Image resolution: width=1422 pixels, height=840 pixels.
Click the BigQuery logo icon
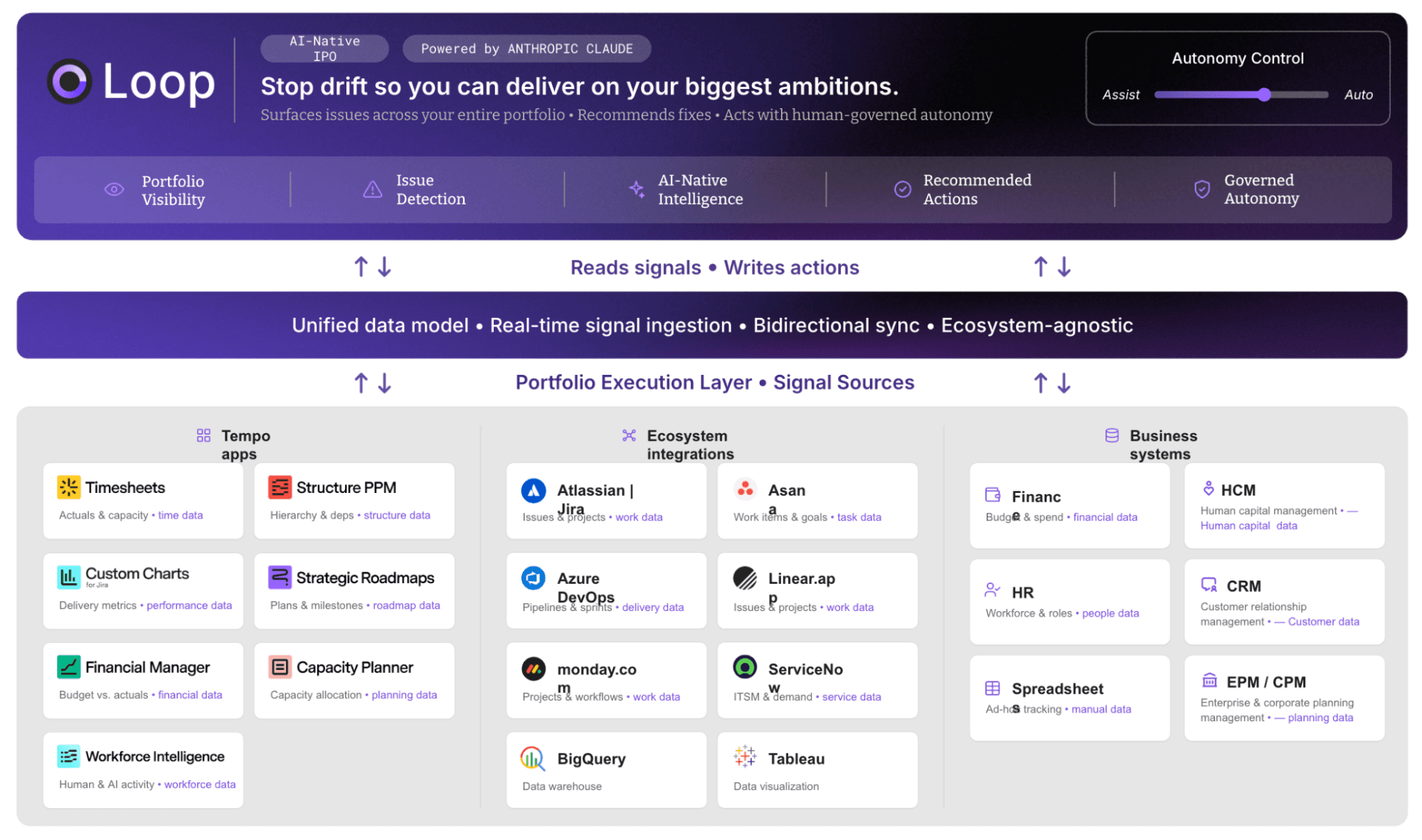point(534,758)
